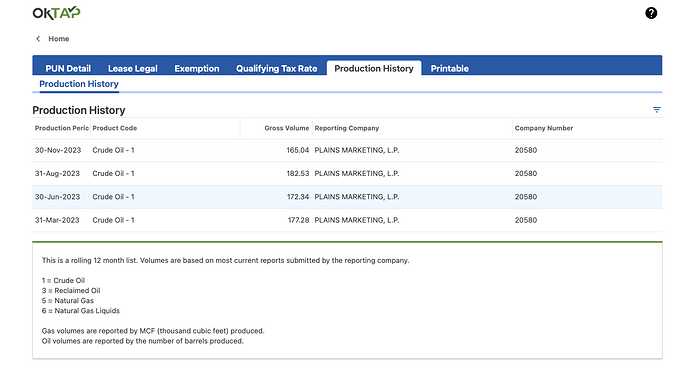The width and height of the screenshot is (690, 370).
Task: Sort by Company Number column header
Action: pyautogui.click(x=544, y=128)
